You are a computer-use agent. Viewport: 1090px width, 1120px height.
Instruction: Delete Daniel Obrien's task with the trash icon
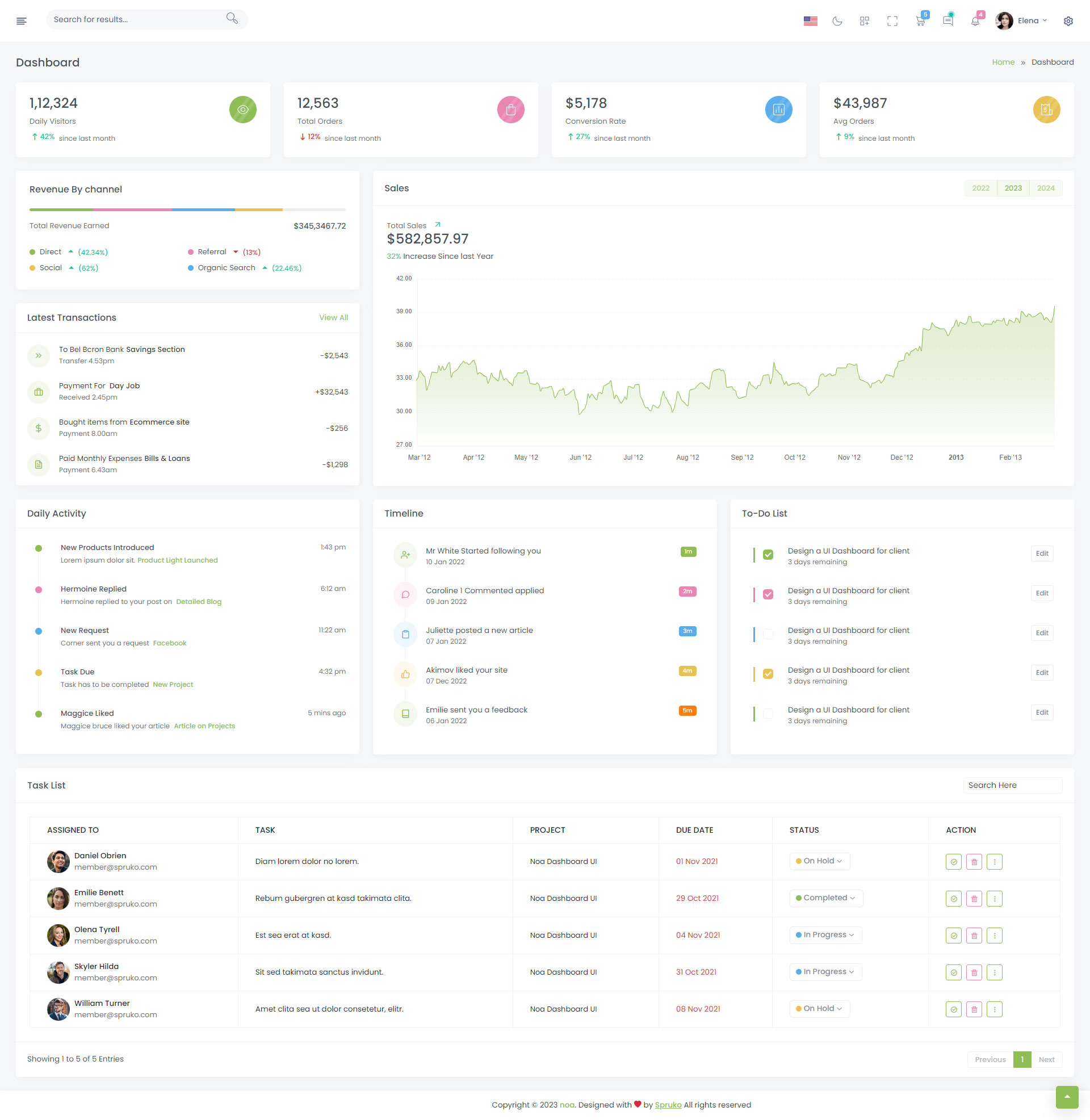tap(974, 861)
